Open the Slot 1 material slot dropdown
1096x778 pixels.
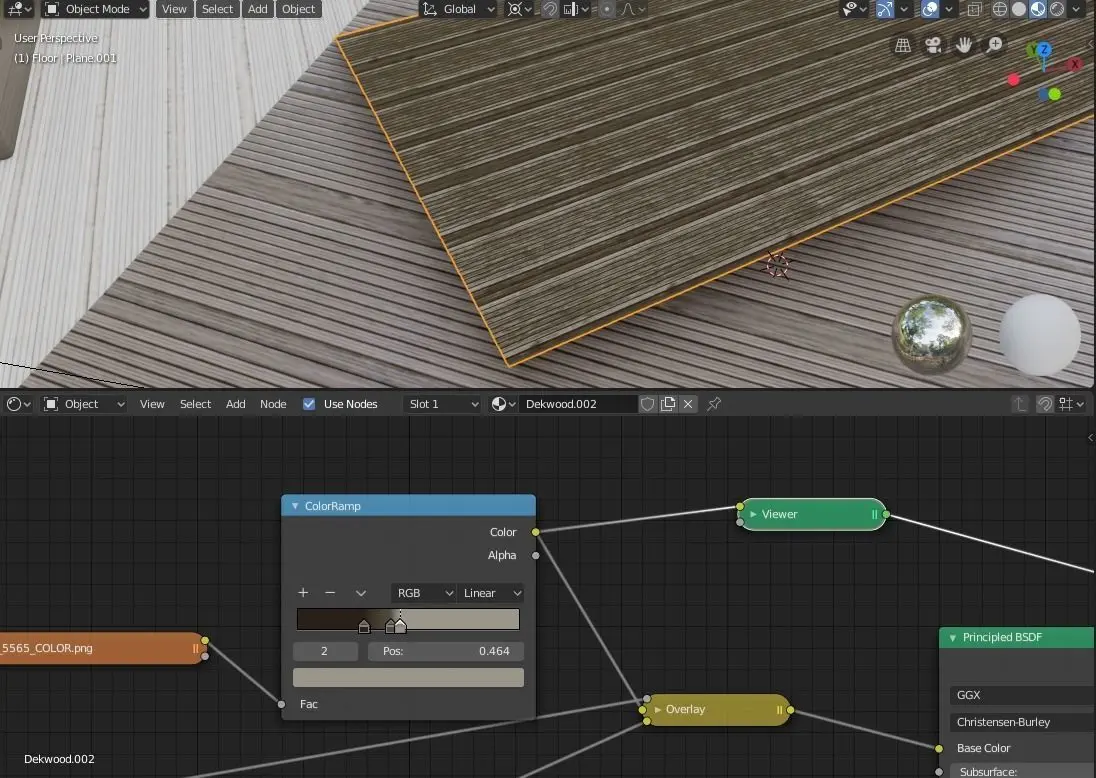pos(443,404)
